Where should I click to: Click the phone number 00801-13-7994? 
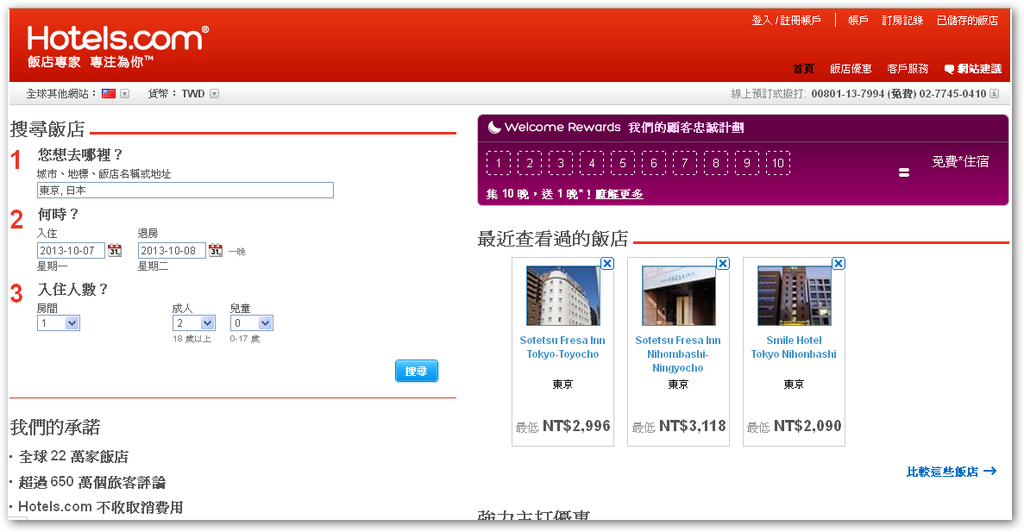click(848, 93)
